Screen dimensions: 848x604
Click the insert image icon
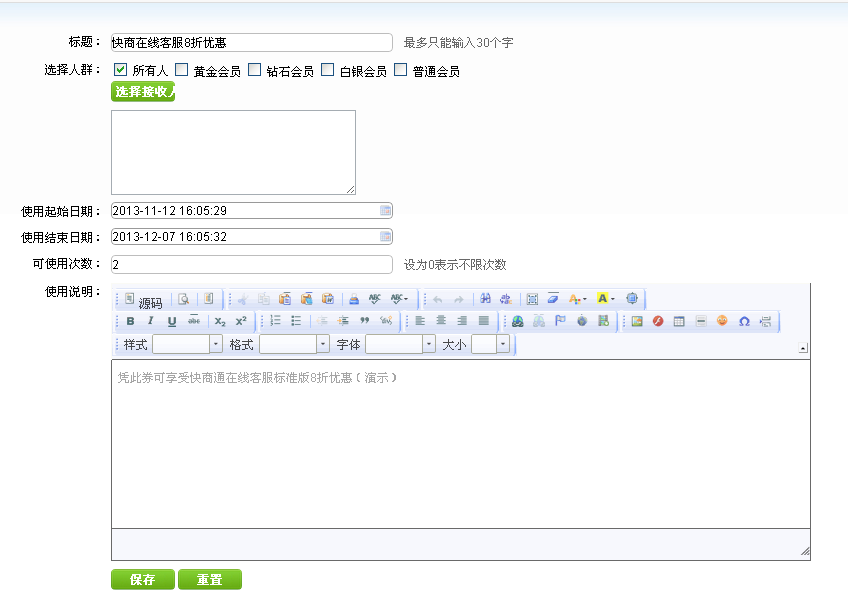[x=636, y=321]
